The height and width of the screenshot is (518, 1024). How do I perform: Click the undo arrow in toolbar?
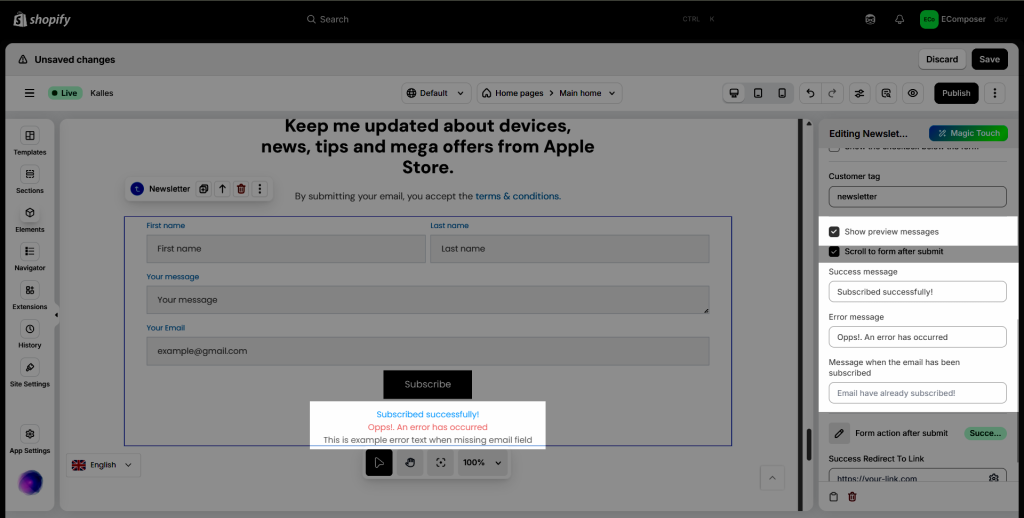[x=811, y=93]
